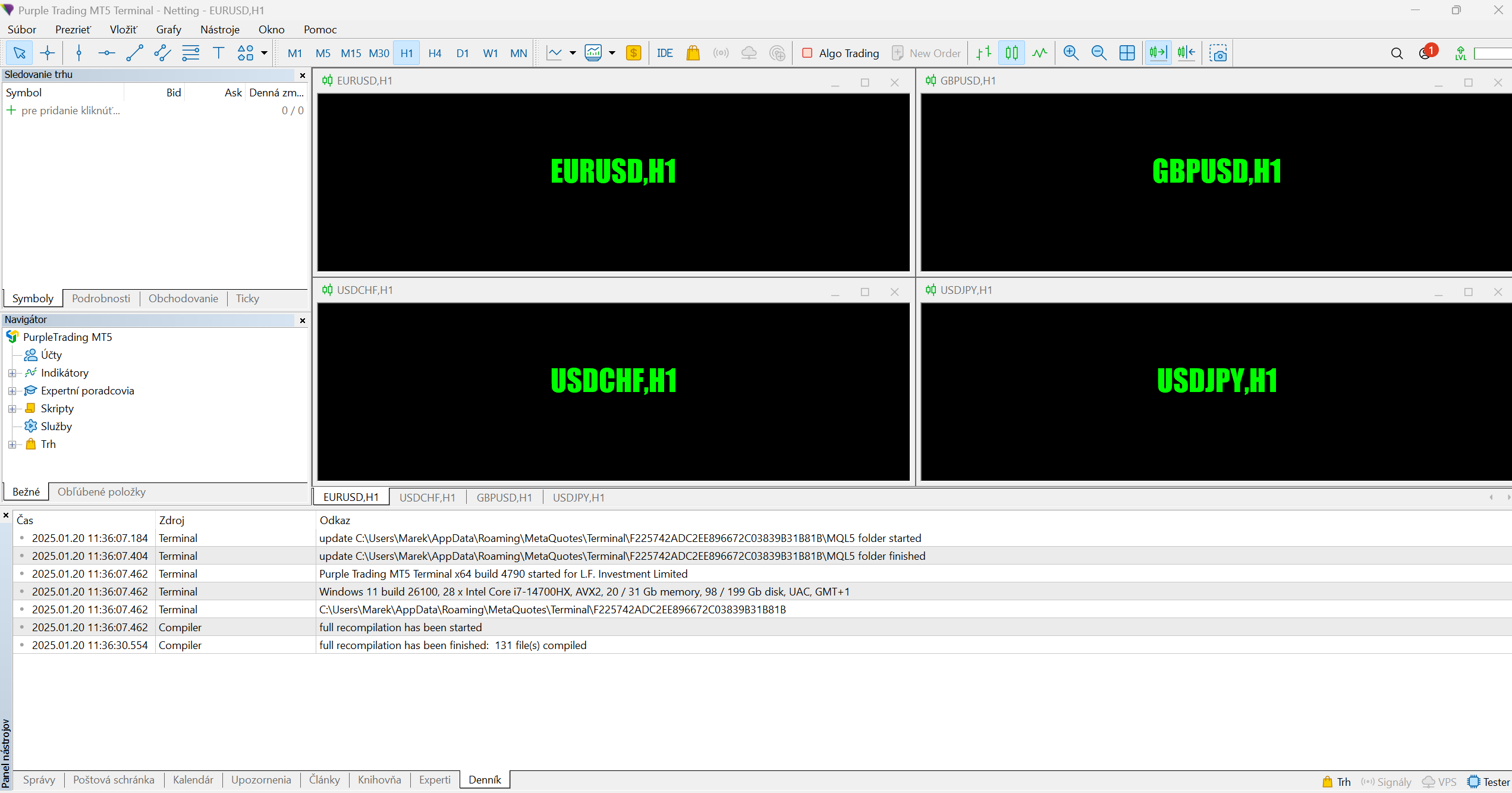1512x793 pixels.
Task: Switch to the Experti tab
Action: click(434, 780)
